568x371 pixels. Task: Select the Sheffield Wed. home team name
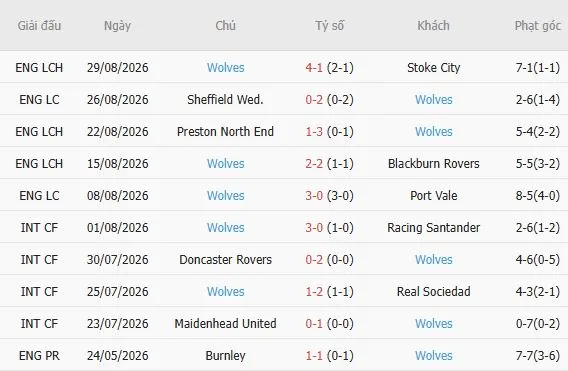coord(225,99)
